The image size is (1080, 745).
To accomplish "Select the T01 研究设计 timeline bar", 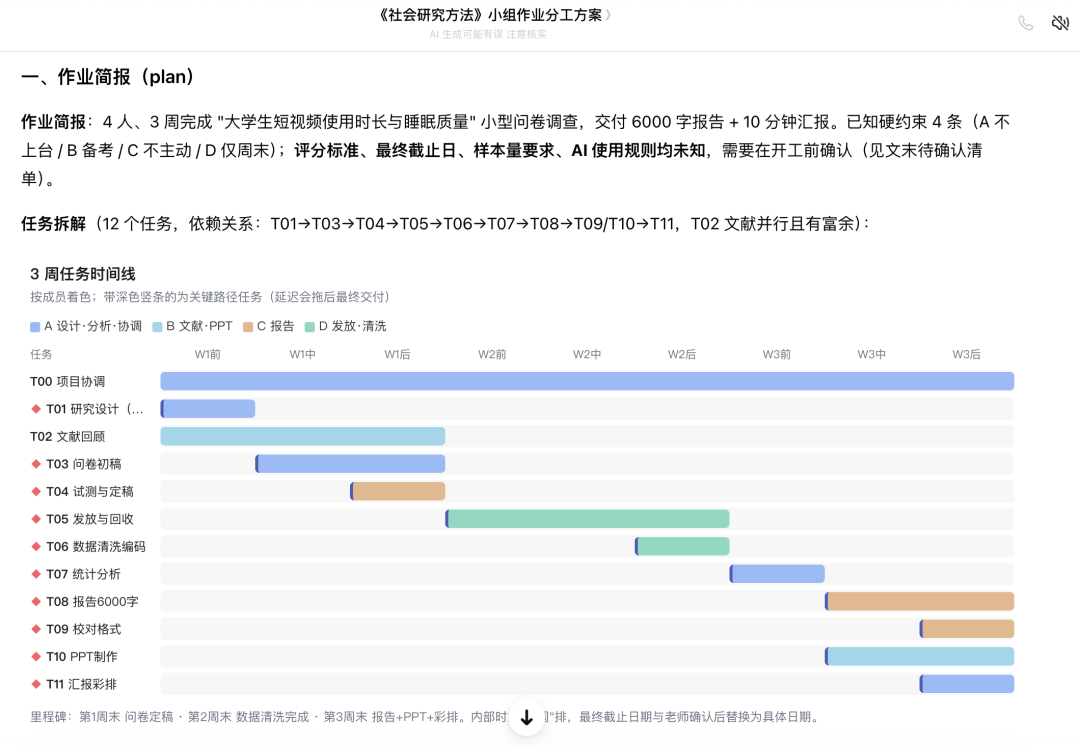I will tap(208, 409).
